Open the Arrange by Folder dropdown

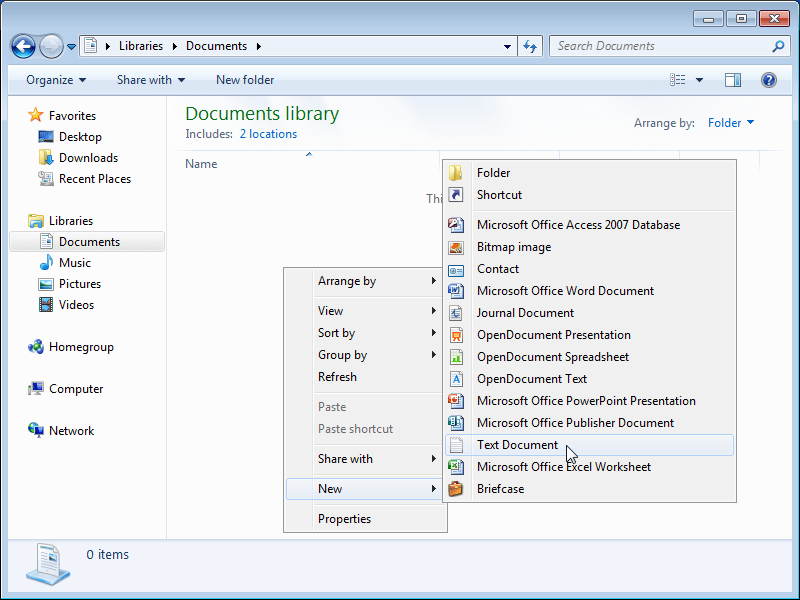click(x=731, y=123)
